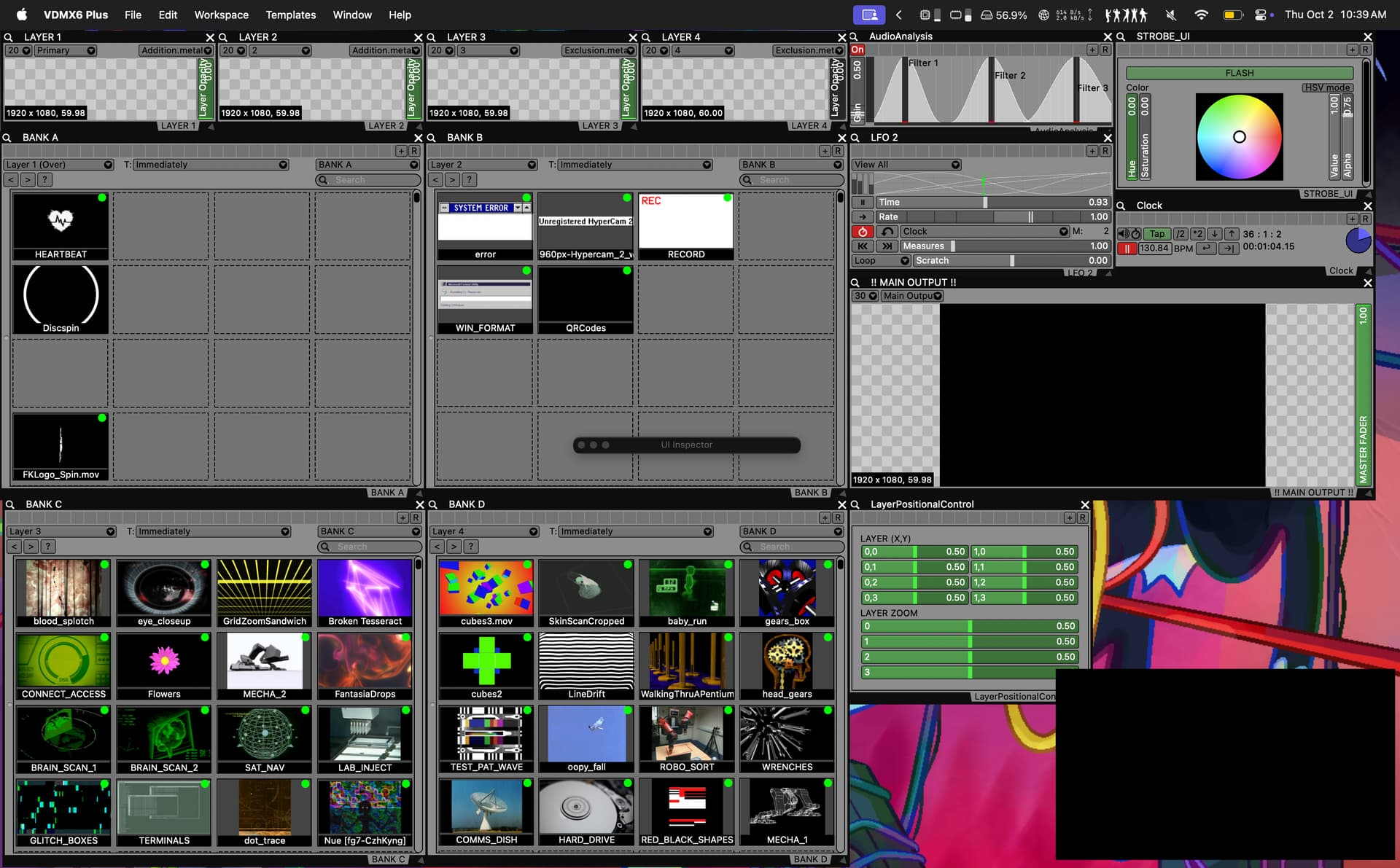The image size is (1400, 868).
Task: Toggle the AudioAnalysis On button
Action: (x=857, y=50)
